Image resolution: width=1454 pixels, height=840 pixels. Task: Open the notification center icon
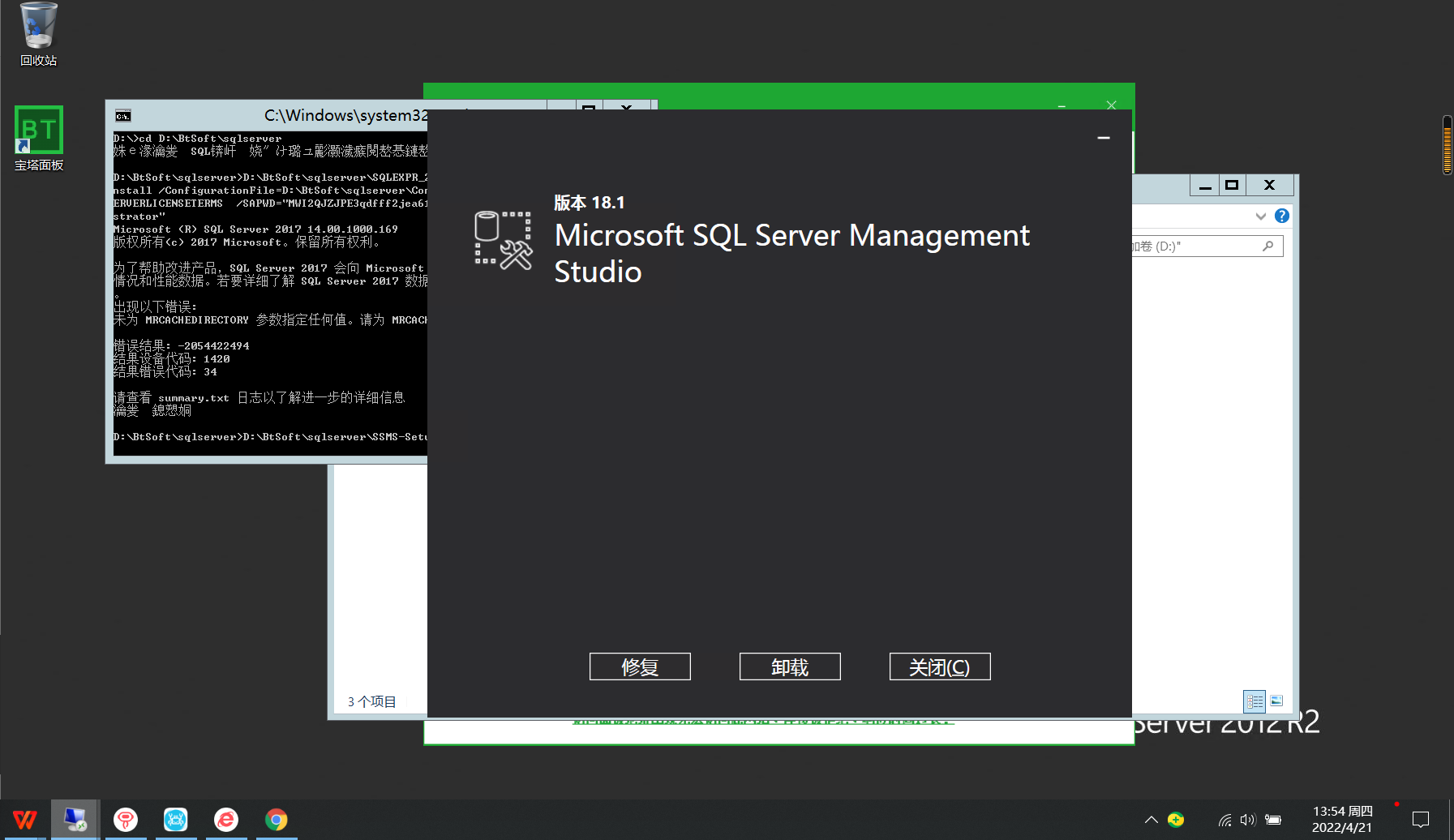[x=1421, y=820]
